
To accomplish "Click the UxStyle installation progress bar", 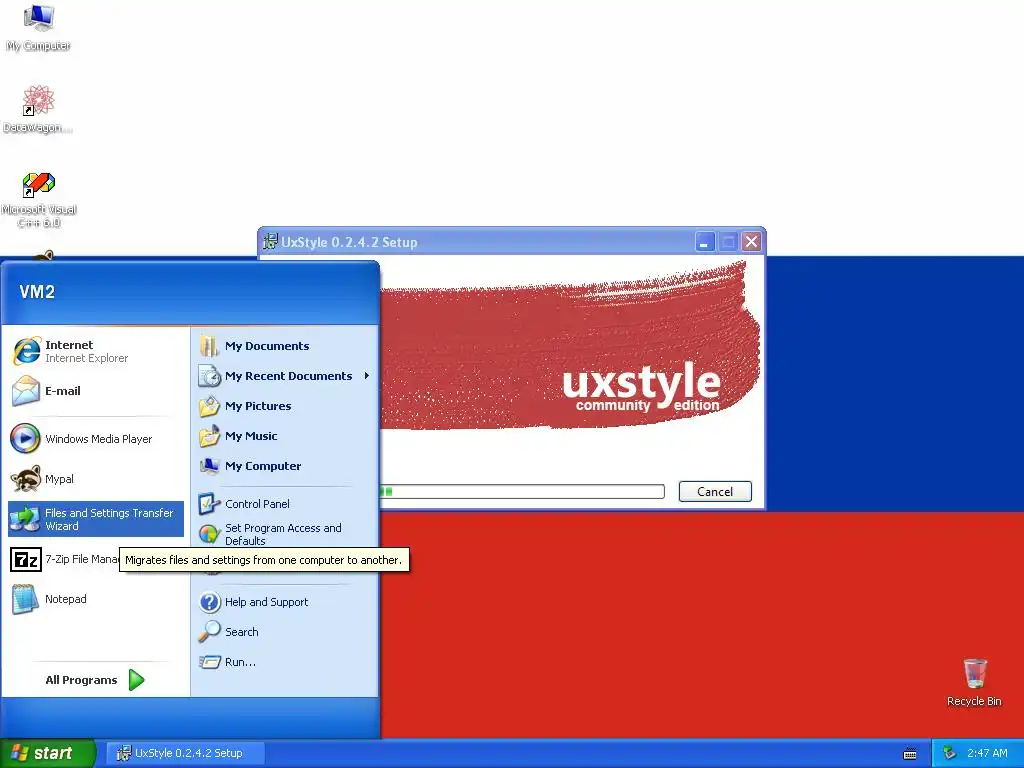I will tap(522, 492).
